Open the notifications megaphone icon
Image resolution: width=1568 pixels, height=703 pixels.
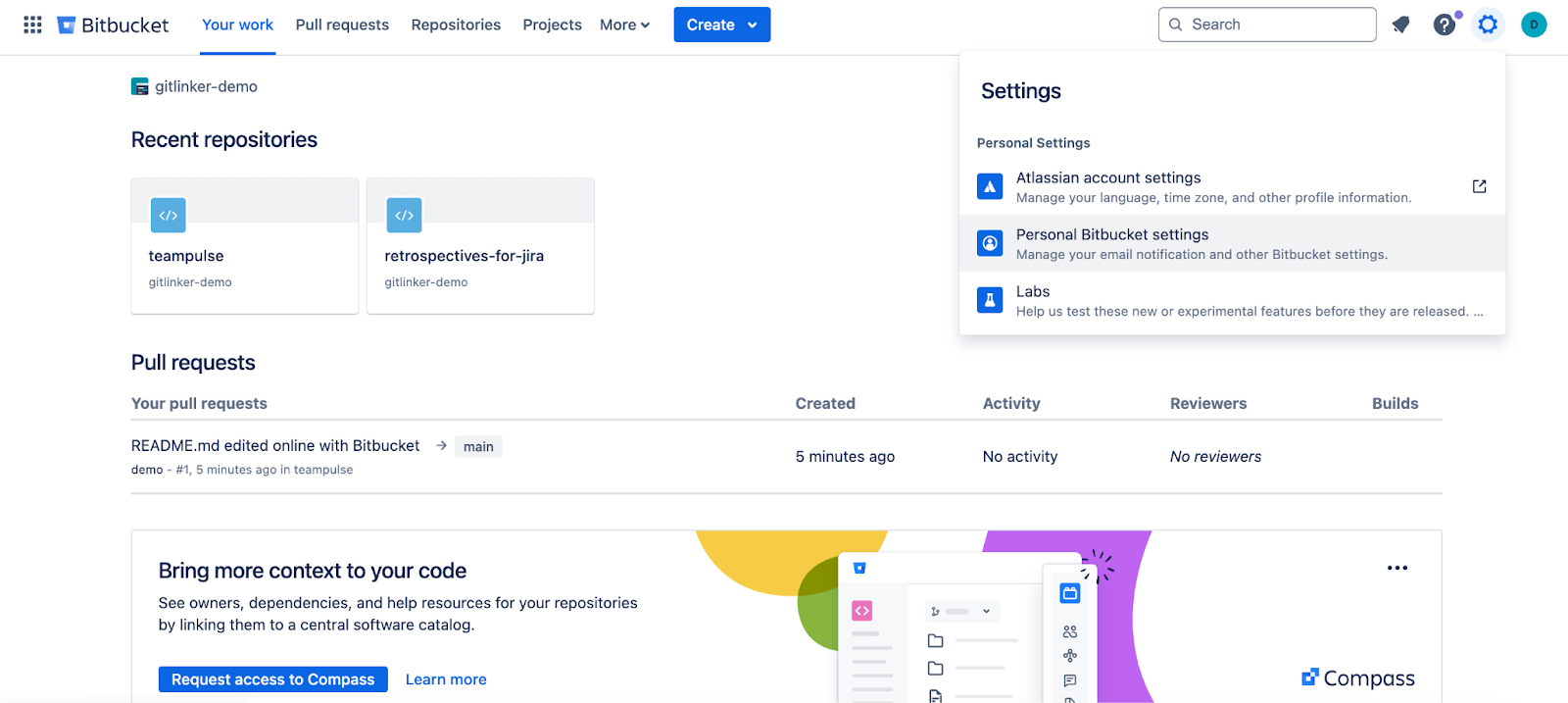tap(1400, 25)
